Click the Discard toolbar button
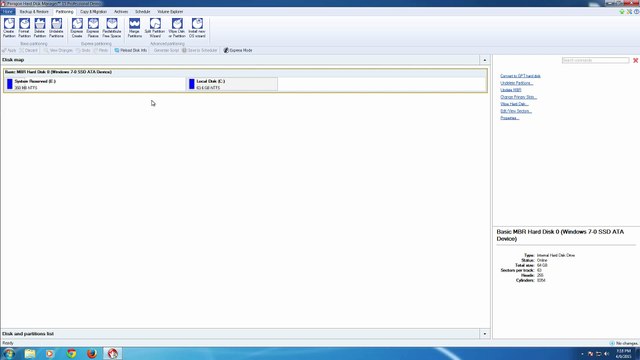The image size is (640, 360). 29,50
